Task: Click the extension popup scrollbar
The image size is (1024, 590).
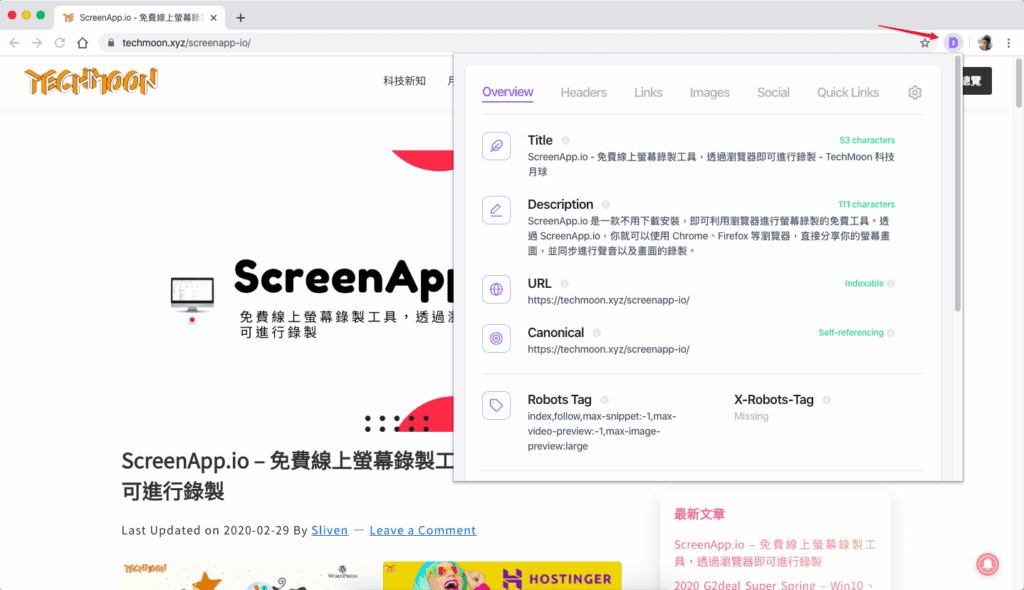Action: (957, 184)
